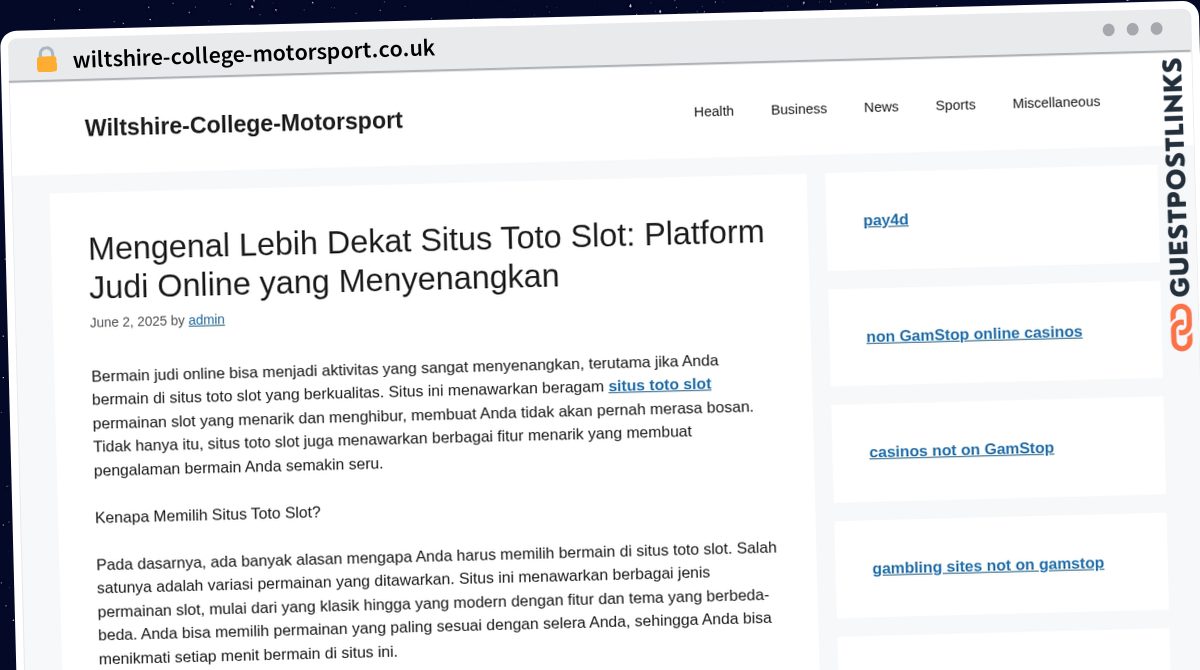Click the article headline about Situs Toto Slot

pyautogui.click(x=426, y=259)
